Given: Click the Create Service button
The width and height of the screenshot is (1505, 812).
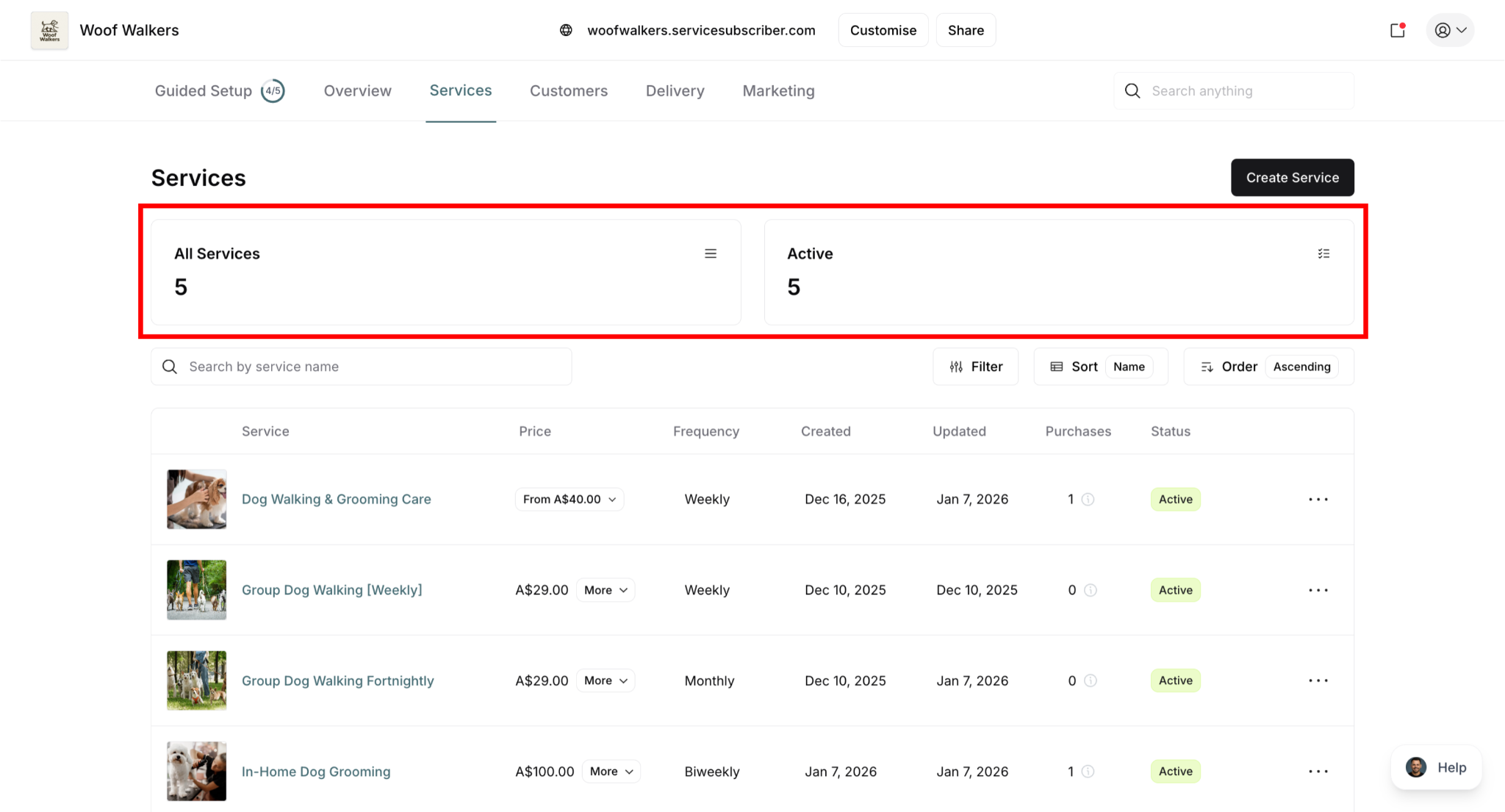Looking at the screenshot, I should (x=1291, y=178).
